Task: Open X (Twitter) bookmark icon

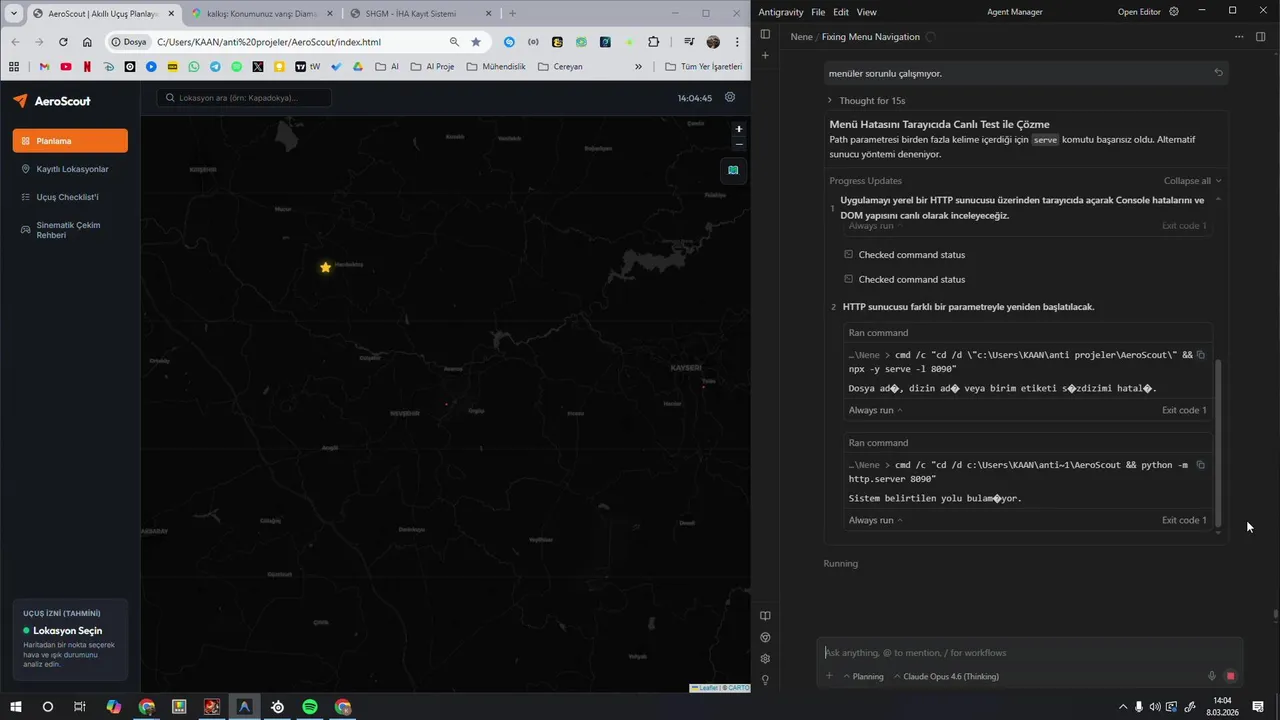Action: click(x=258, y=67)
